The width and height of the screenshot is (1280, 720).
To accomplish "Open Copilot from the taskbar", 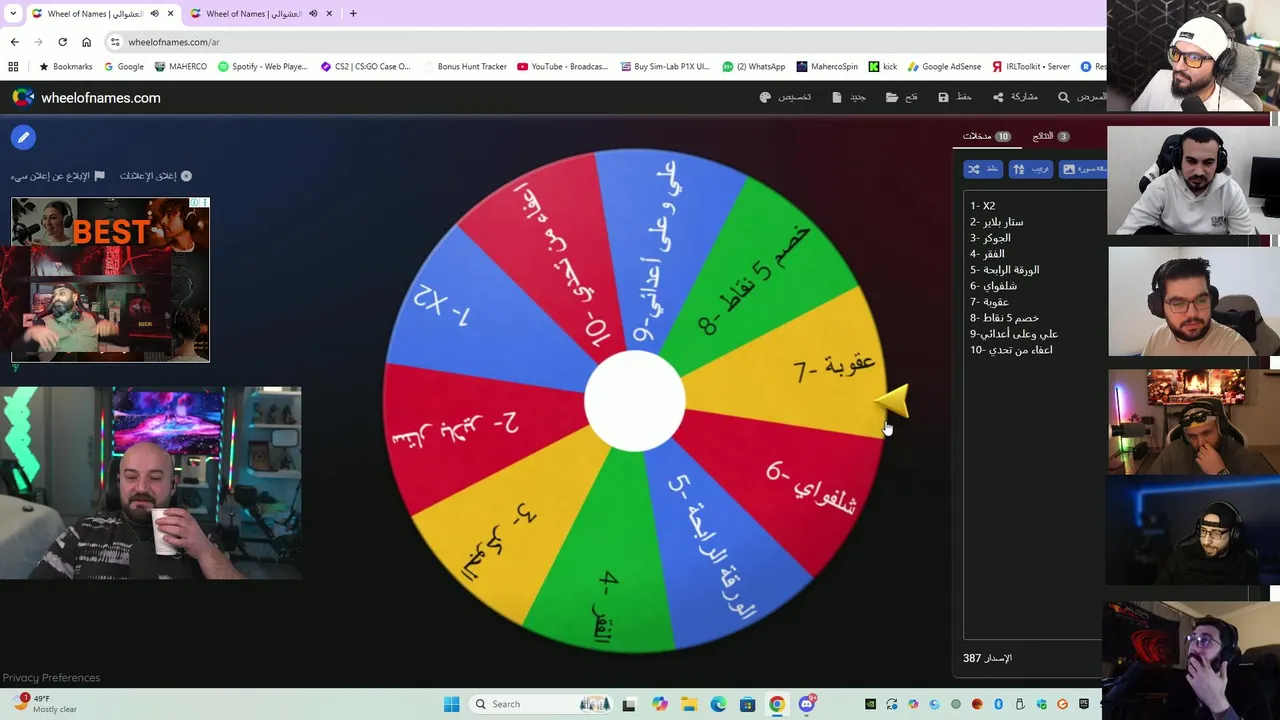I will pos(660,704).
